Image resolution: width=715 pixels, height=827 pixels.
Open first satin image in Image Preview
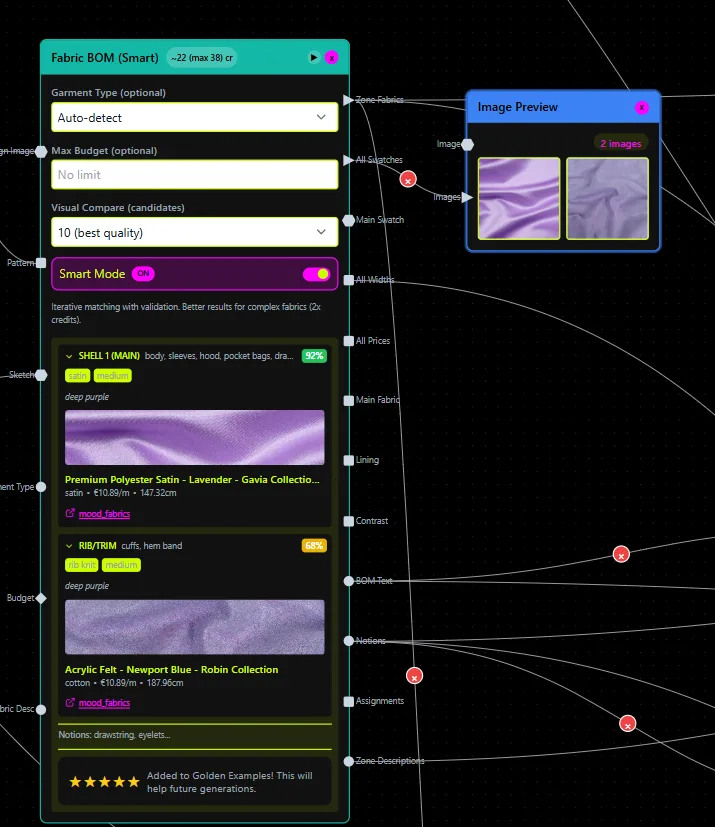[519, 198]
